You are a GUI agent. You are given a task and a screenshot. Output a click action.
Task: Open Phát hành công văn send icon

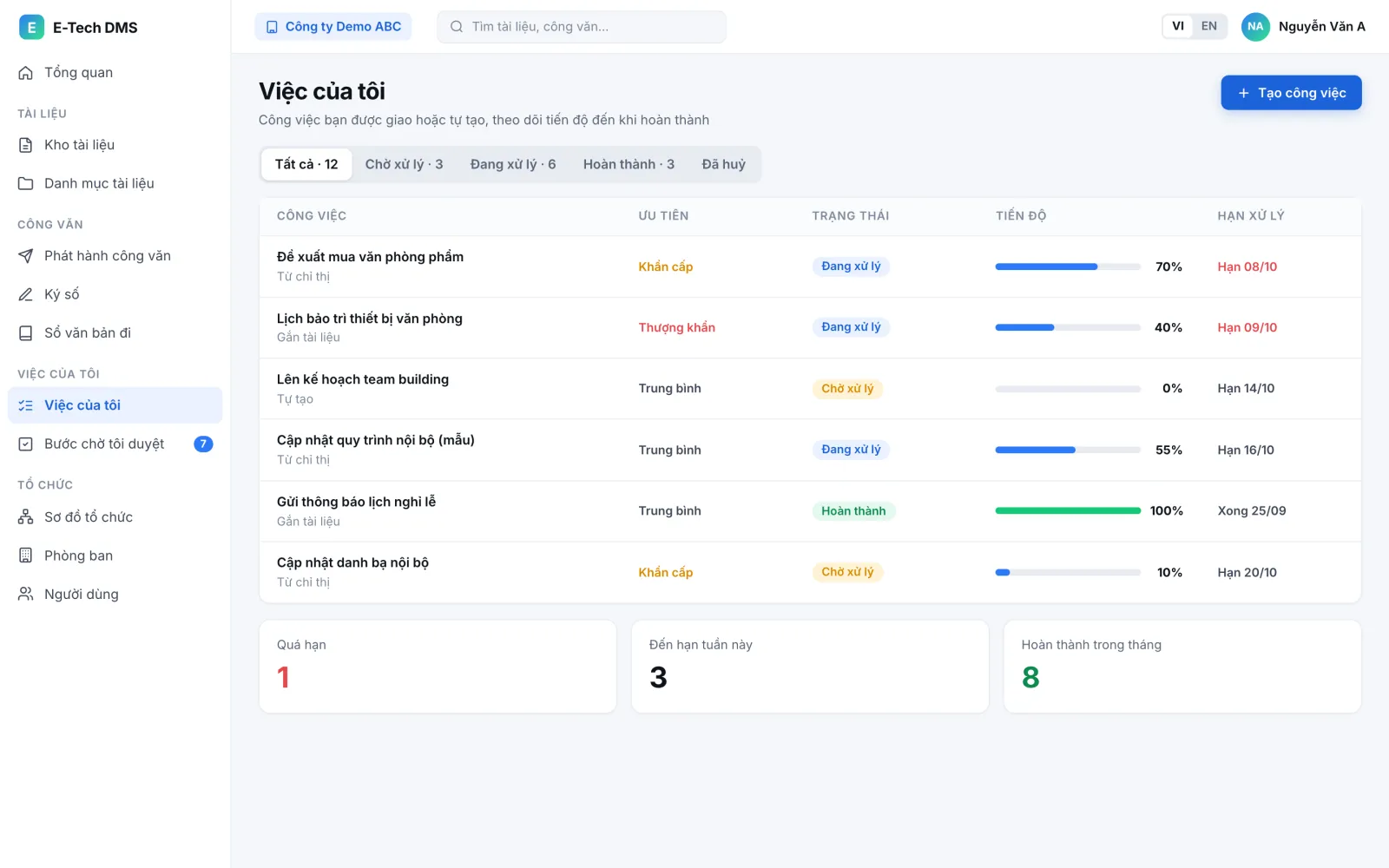click(26, 256)
